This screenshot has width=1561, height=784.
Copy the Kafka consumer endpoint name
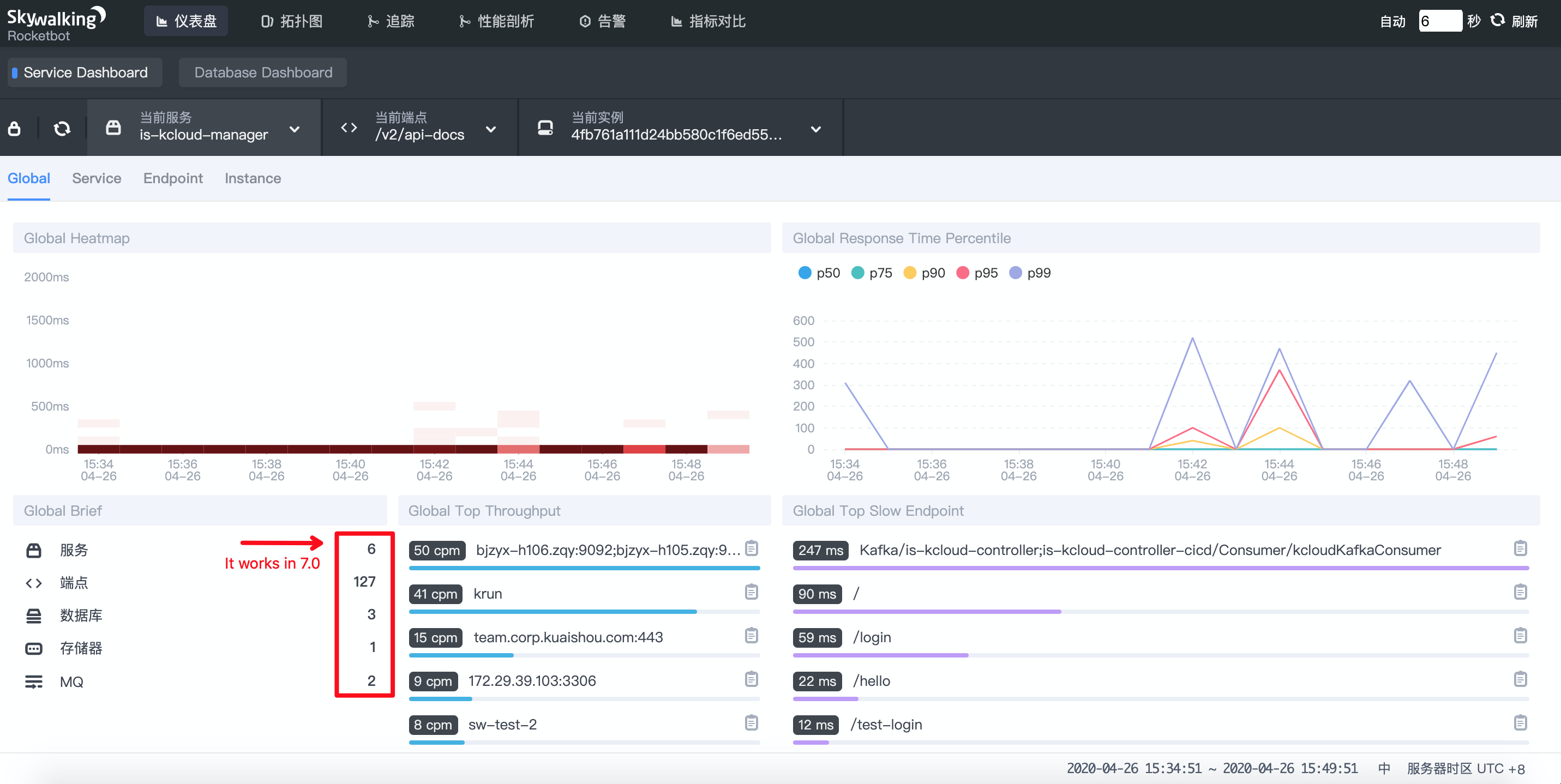pyautogui.click(x=1520, y=548)
